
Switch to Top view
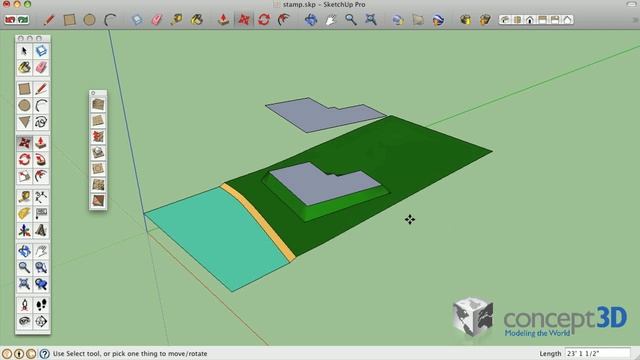pos(518,20)
